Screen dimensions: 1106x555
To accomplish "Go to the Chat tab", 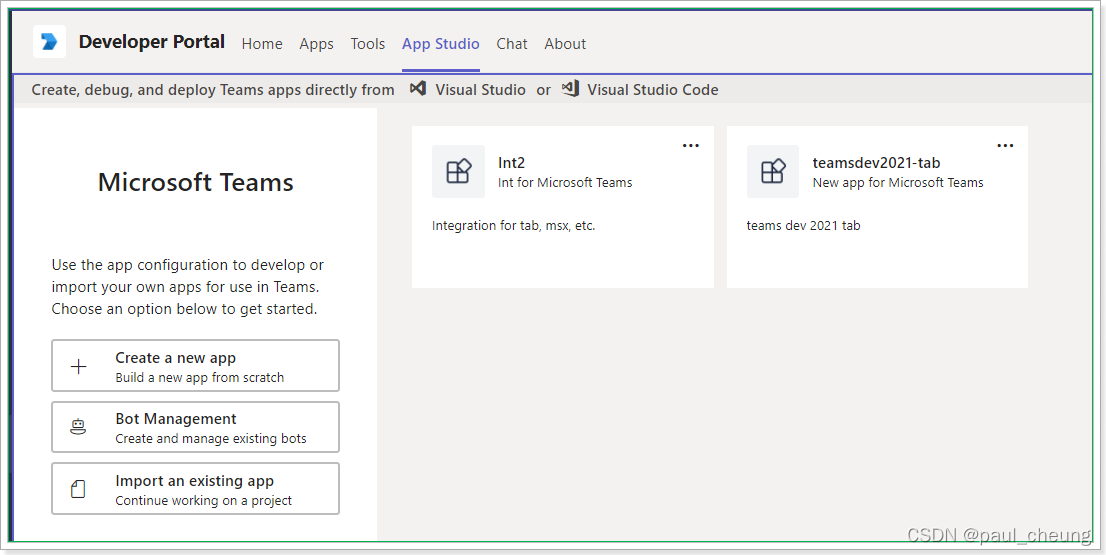I will pos(511,44).
